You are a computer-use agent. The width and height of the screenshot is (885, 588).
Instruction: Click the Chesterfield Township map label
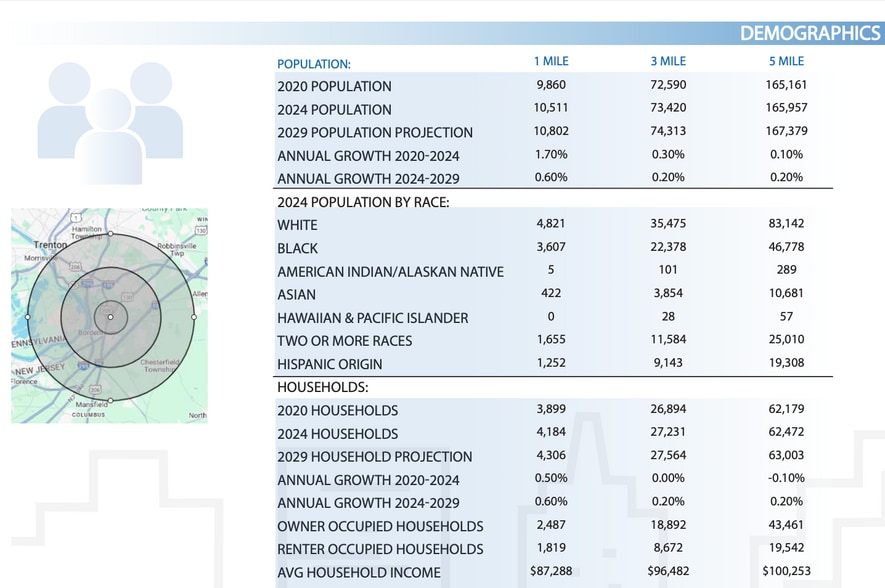pos(159,365)
